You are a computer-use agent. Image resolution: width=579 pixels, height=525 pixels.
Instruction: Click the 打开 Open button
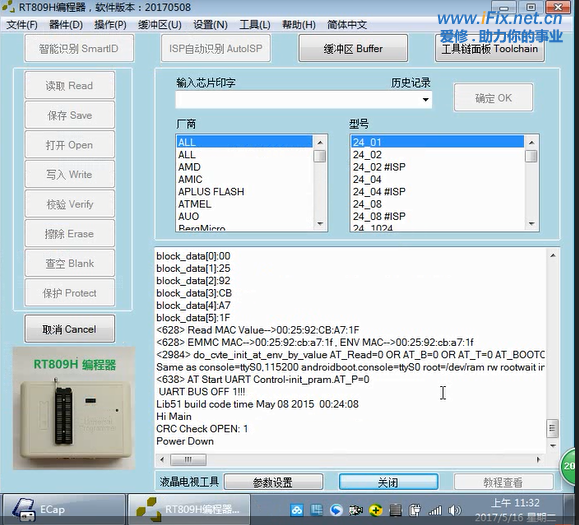[x=69, y=145]
